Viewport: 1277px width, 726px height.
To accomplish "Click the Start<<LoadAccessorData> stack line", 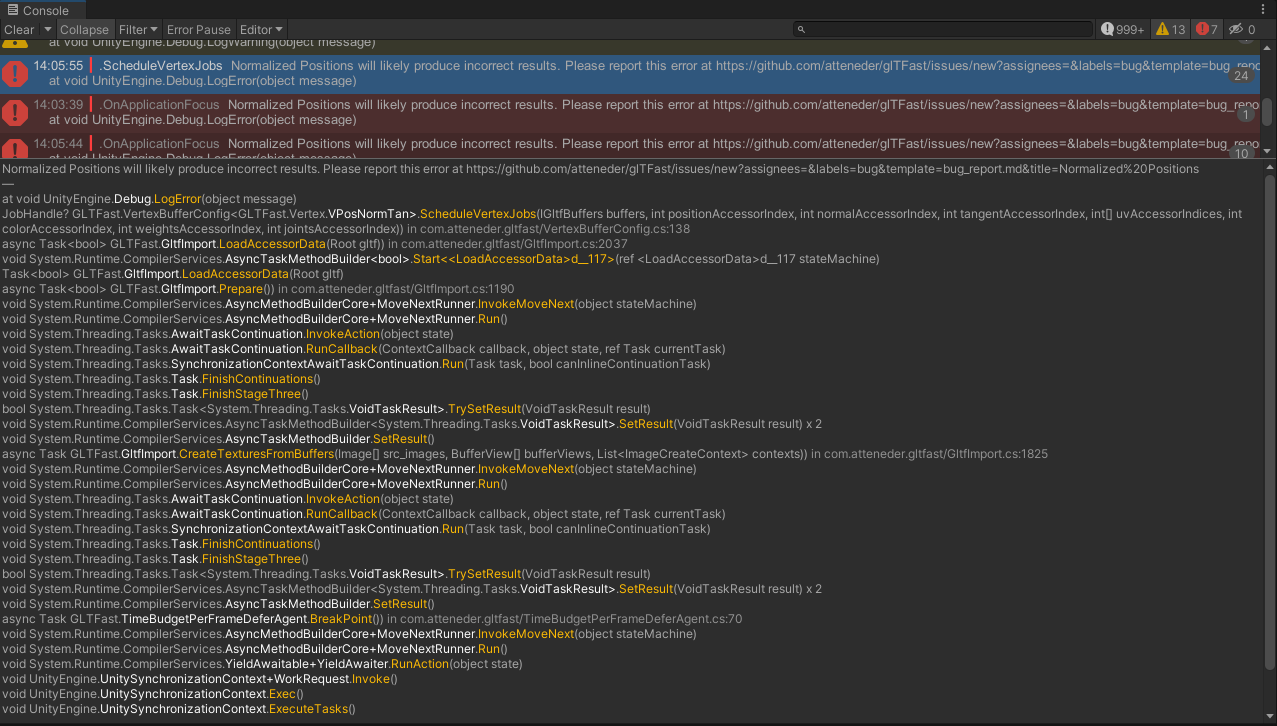I will coord(441,259).
